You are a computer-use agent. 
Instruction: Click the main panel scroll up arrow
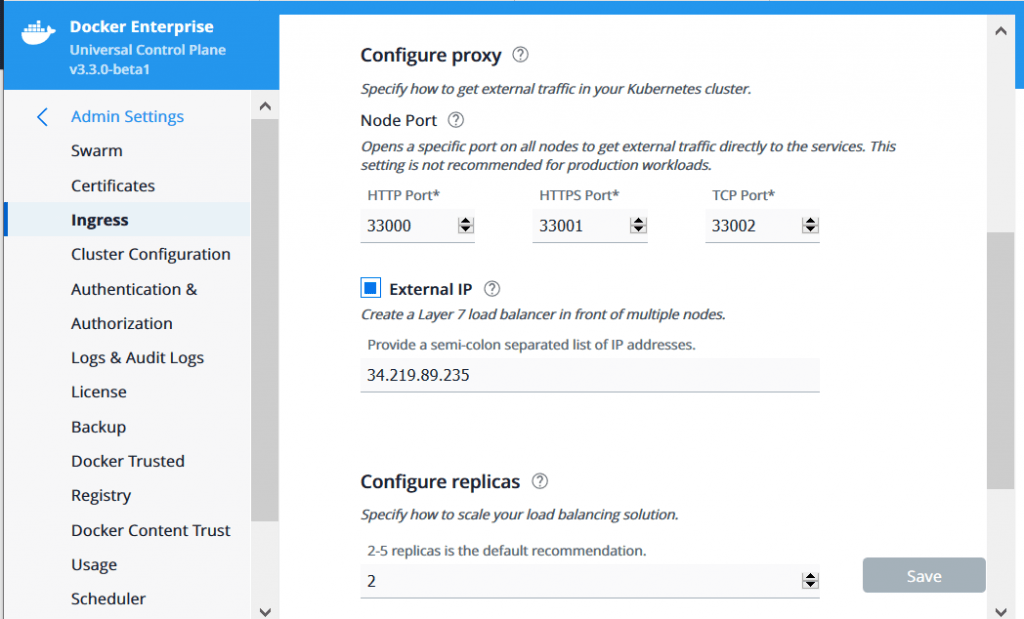click(x=1000, y=31)
